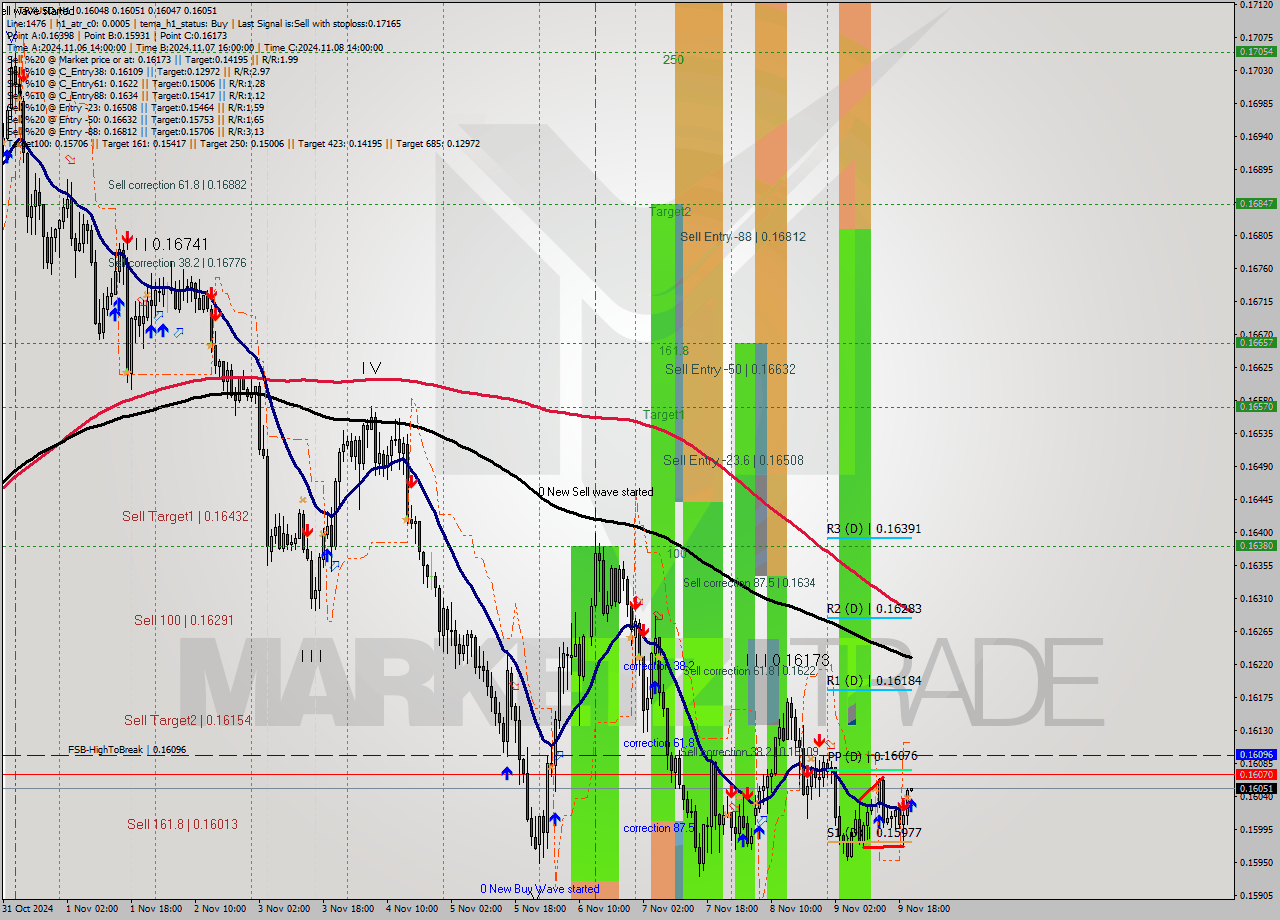Click the green 0.16570 price tag

click(1255, 406)
